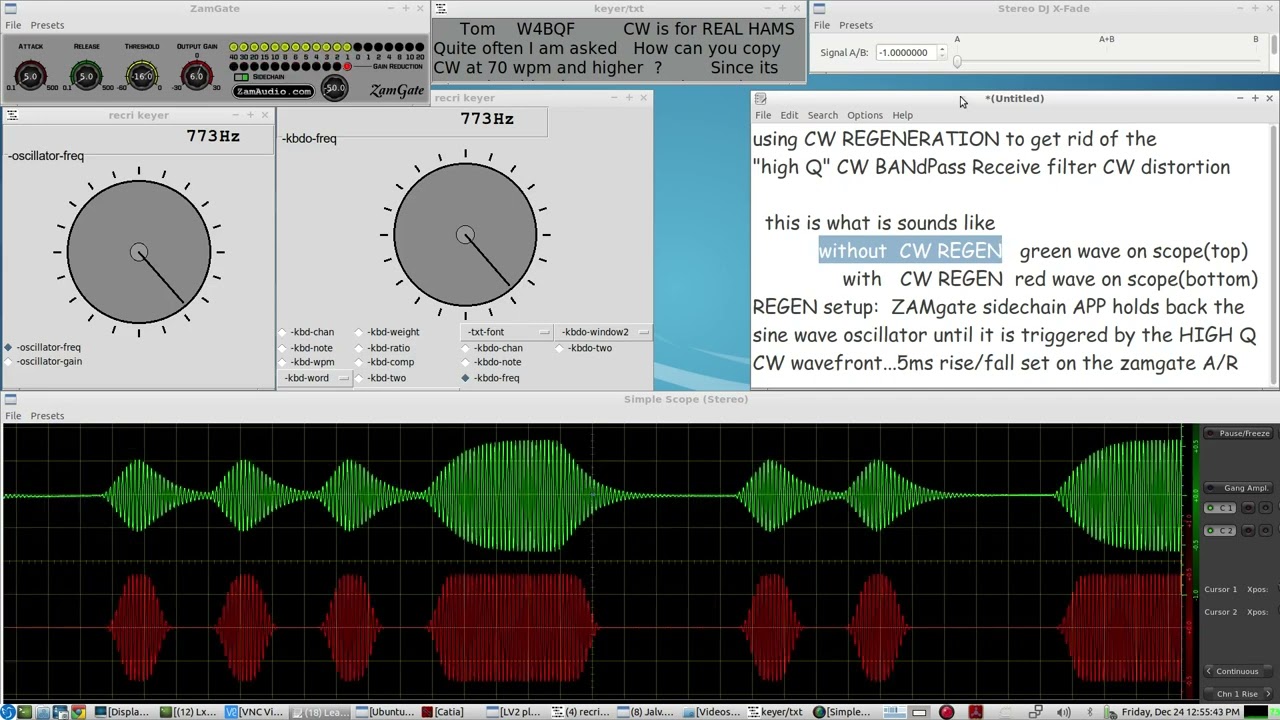Viewport: 1280px width, 720px height.
Task: Toggle channel C 2 on the scope
Action: [x=1220, y=531]
